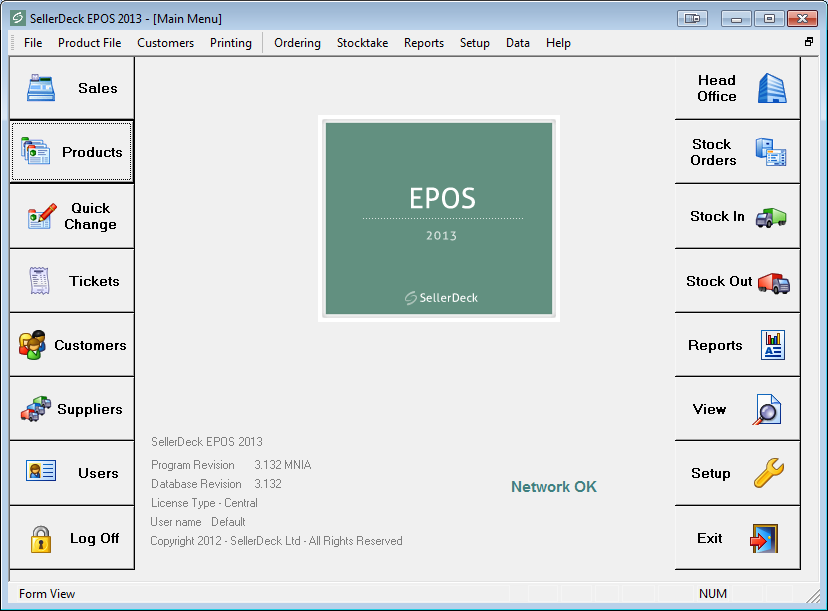Click the View button with magnifier
This screenshot has height=611, width=828.
[737, 409]
